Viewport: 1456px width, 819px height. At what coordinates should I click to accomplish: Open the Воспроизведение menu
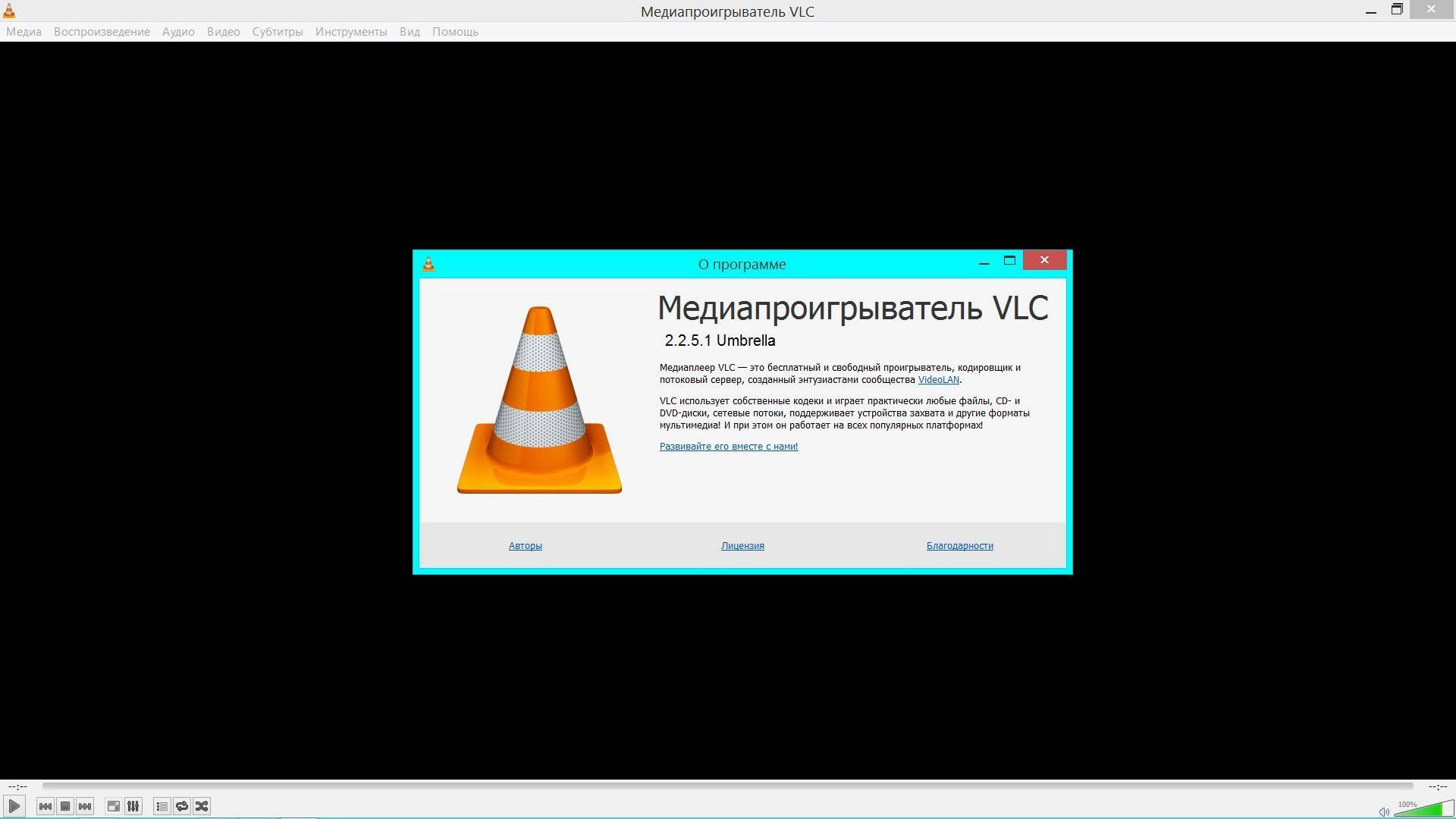(x=102, y=32)
